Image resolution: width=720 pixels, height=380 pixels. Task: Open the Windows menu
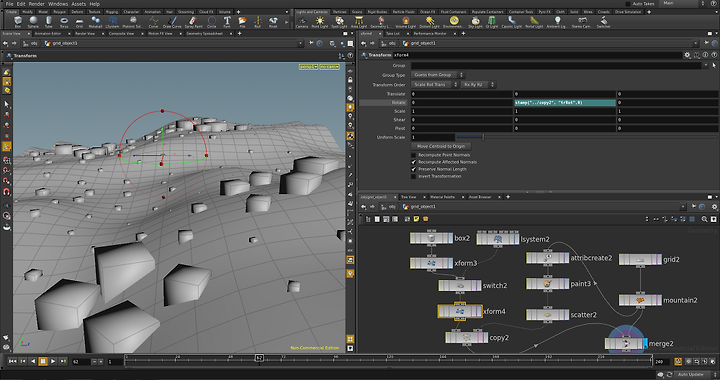58,4
